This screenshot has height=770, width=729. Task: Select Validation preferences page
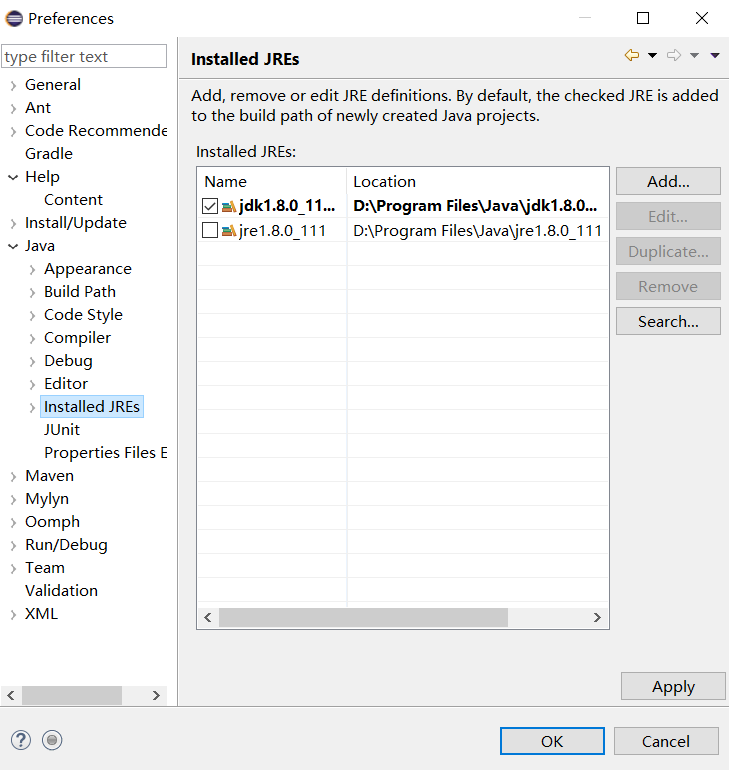click(61, 591)
